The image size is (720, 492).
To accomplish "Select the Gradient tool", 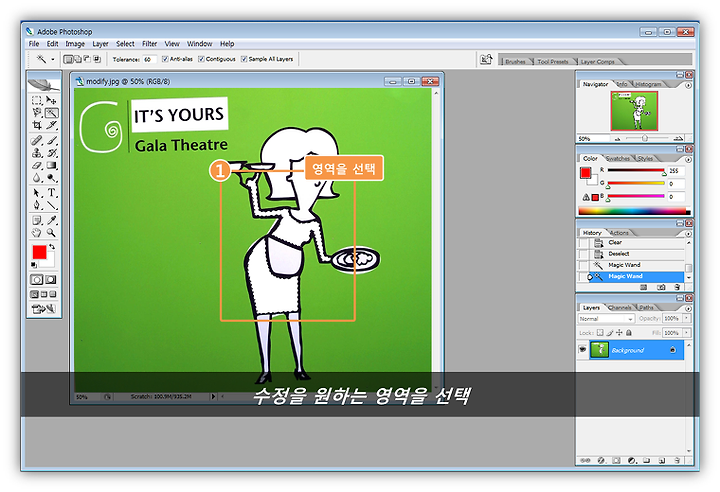I will click(51, 165).
